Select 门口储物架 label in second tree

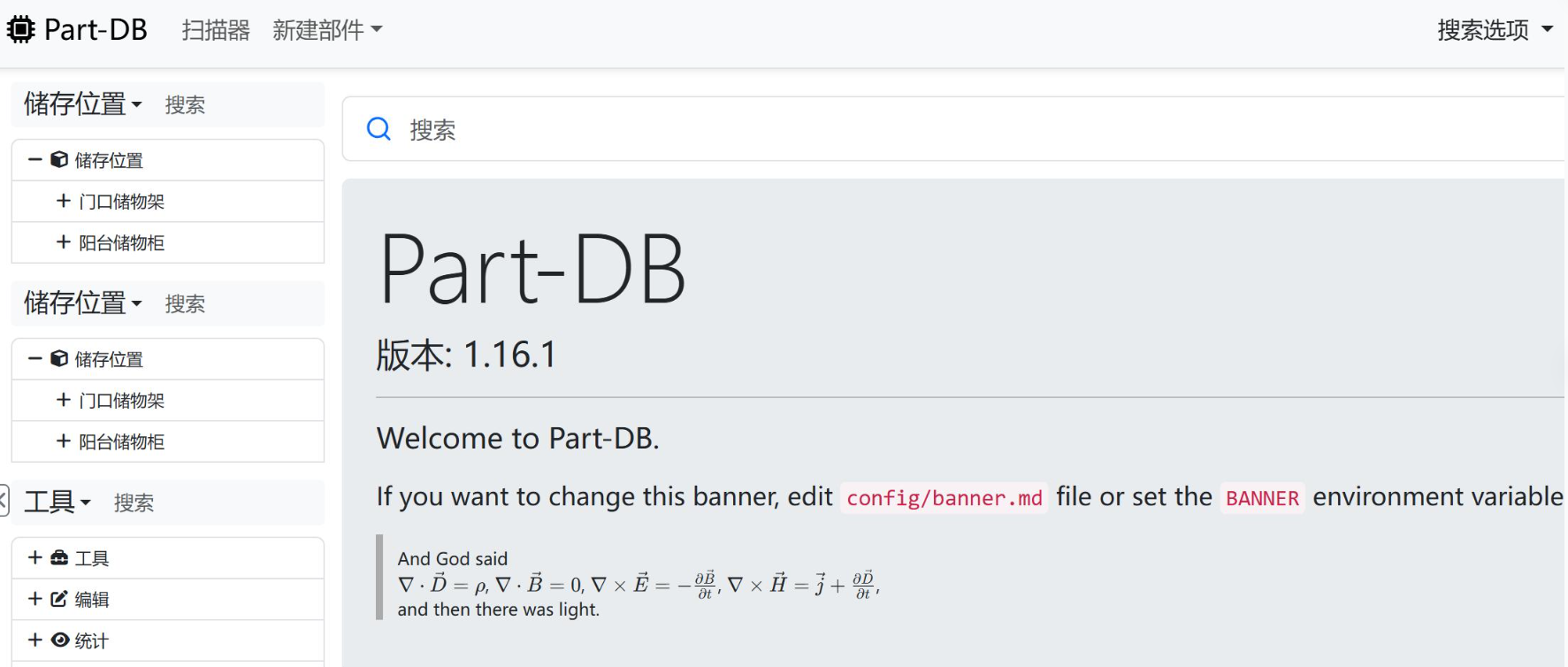click(x=122, y=401)
